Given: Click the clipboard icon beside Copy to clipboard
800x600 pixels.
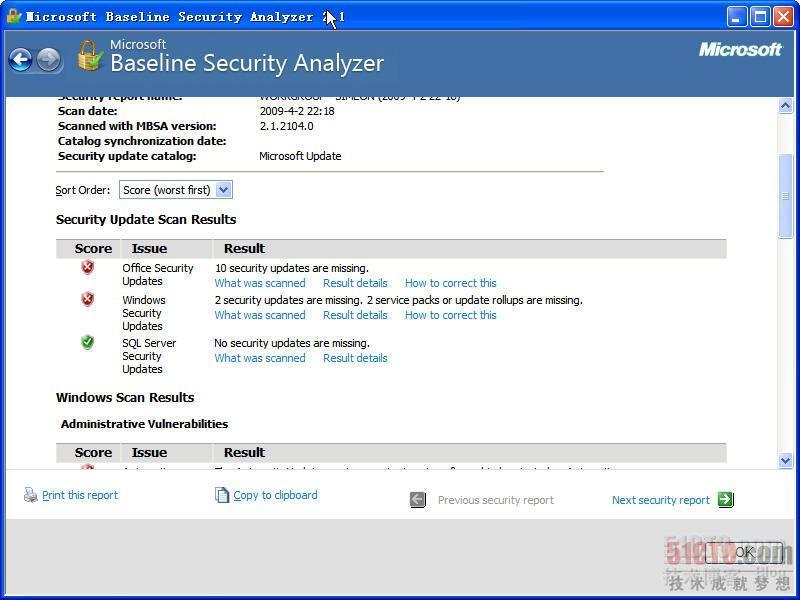Looking at the screenshot, I should tap(222, 494).
